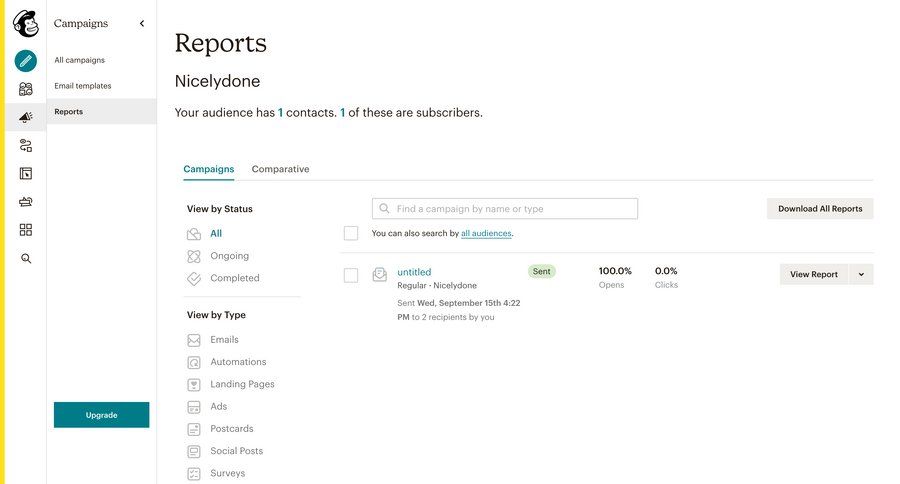The width and height of the screenshot is (900, 484).
Task: Click the contacts count number 1
Action: (x=281, y=113)
